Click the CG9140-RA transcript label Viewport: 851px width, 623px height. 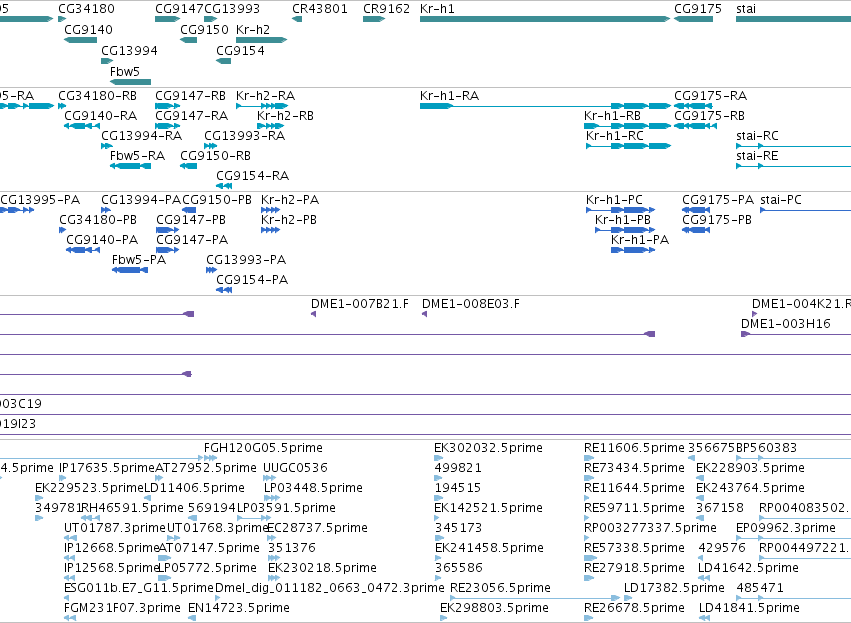tap(100, 116)
